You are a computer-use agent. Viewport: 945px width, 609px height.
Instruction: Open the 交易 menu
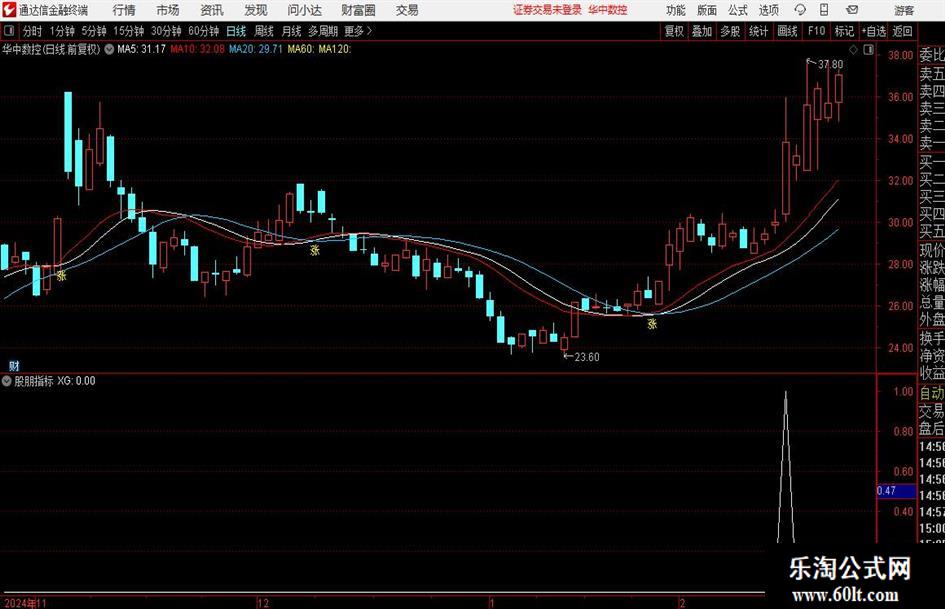(407, 10)
